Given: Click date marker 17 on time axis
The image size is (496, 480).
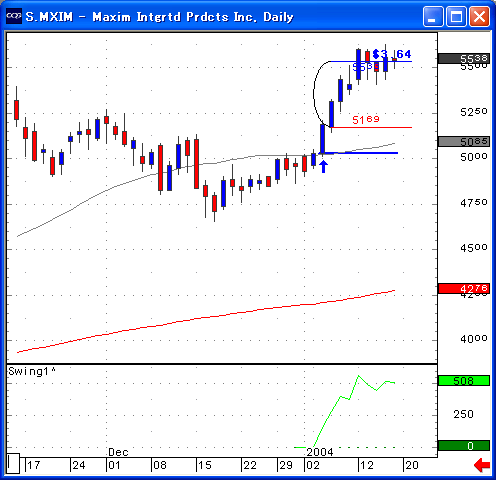Looking at the screenshot, I should pyautogui.click(x=34, y=465).
